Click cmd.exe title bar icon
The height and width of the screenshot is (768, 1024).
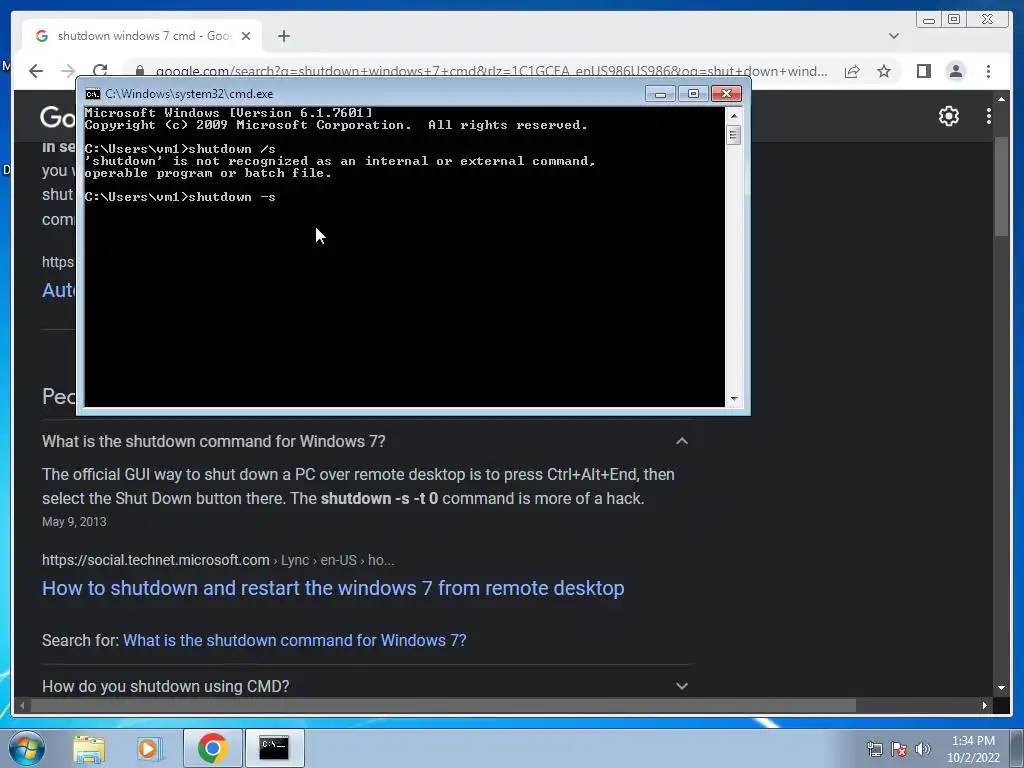point(93,94)
